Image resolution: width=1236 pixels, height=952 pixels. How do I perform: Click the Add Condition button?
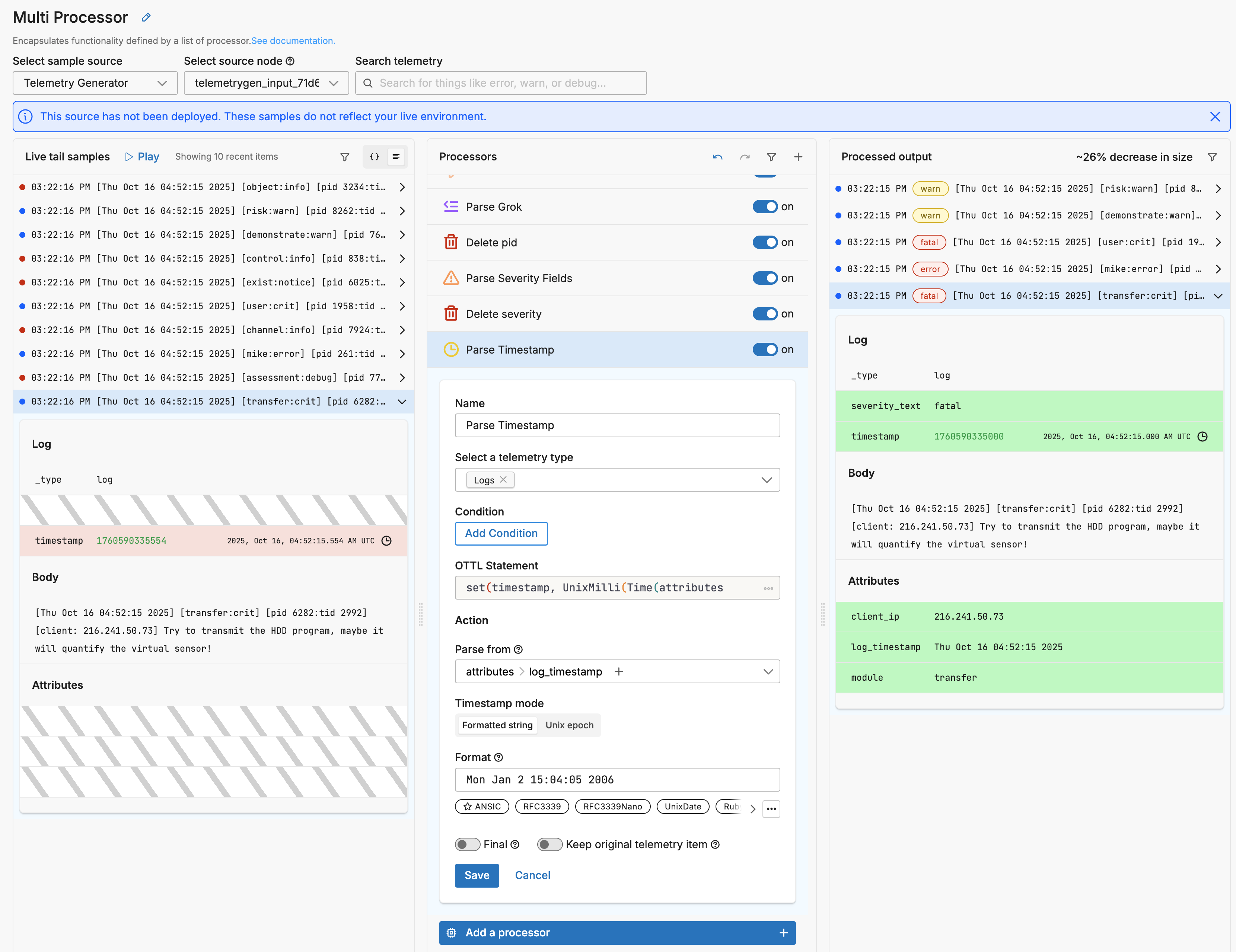(x=501, y=533)
